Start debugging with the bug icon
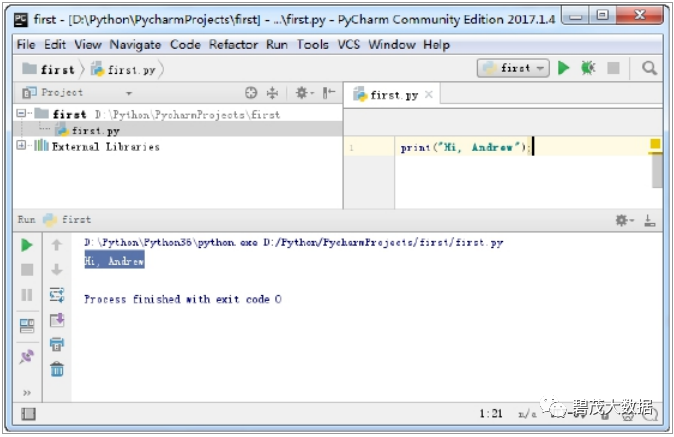Image resolution: width=674 pixels, height=437 pixels. coord(588,68)
